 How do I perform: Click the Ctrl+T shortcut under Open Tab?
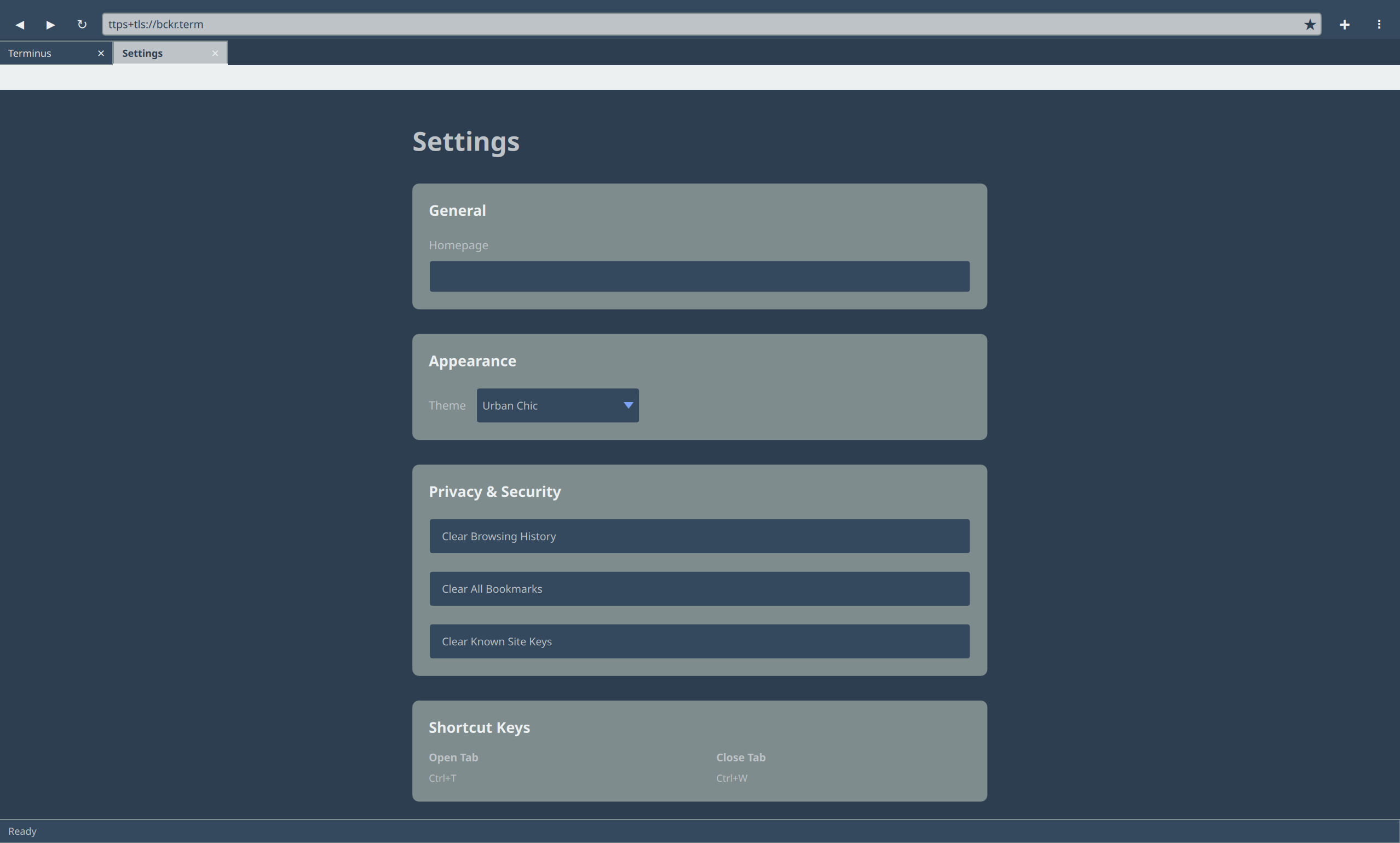click(443, 778)
